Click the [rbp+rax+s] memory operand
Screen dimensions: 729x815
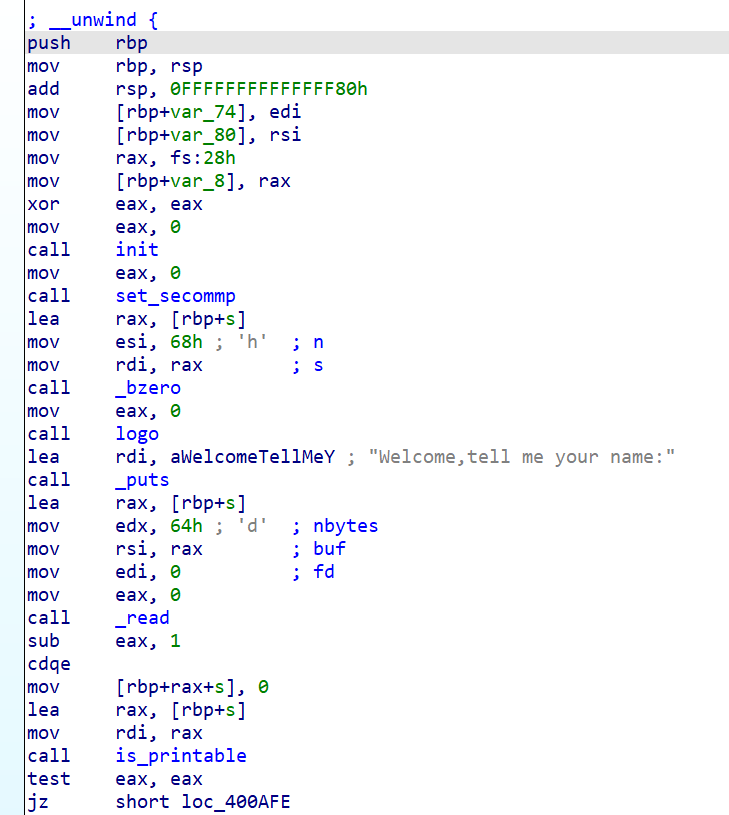(180, 687)
